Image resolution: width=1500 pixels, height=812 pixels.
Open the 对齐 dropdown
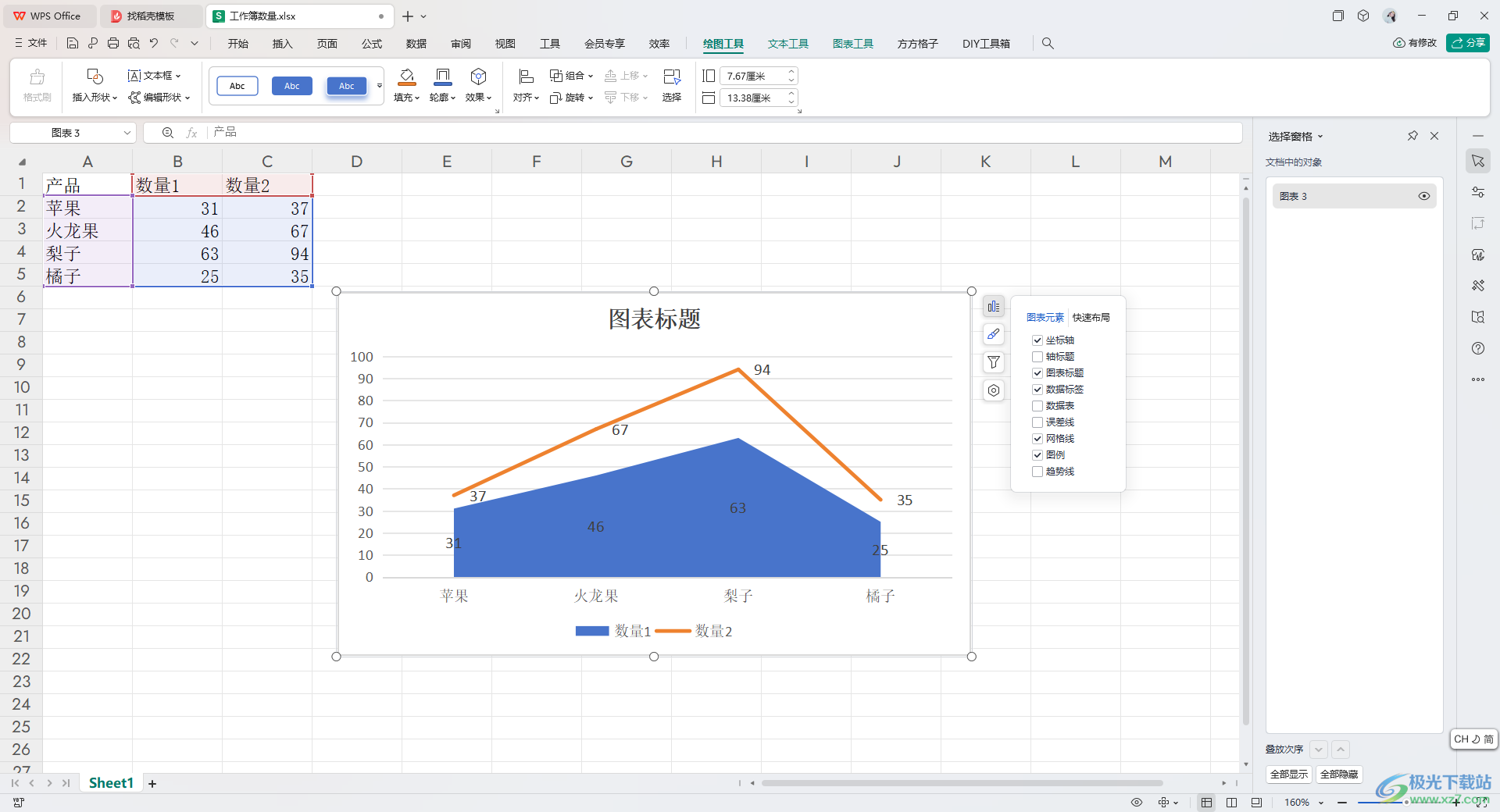526,98
